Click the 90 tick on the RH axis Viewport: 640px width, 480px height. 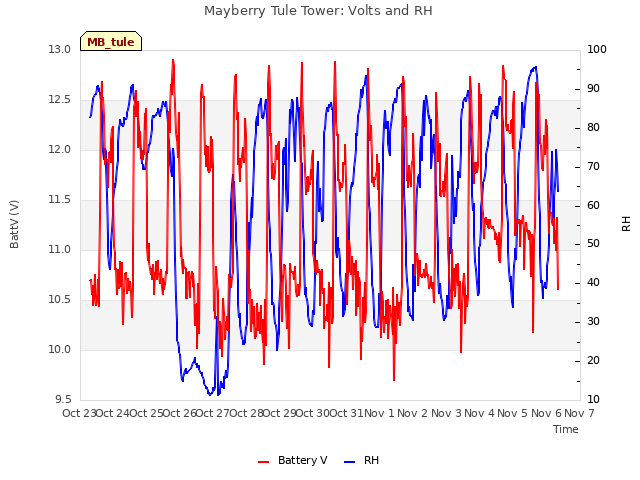pos(593,89)
